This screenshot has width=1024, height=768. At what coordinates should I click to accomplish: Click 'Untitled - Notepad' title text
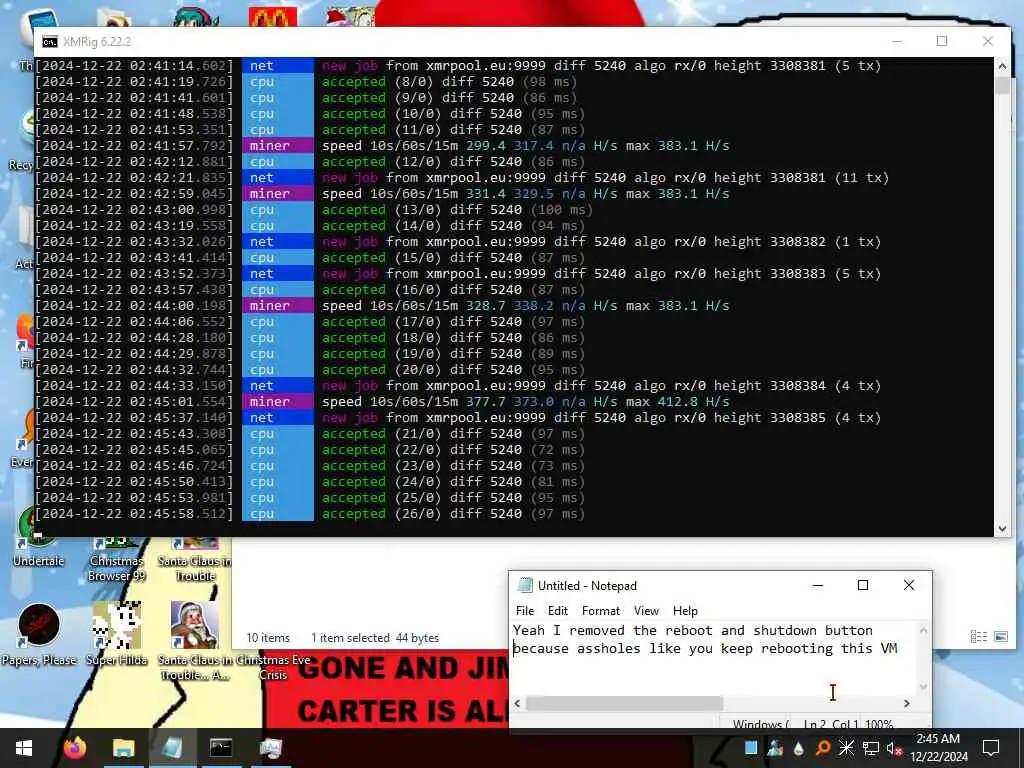pos(587,586)
